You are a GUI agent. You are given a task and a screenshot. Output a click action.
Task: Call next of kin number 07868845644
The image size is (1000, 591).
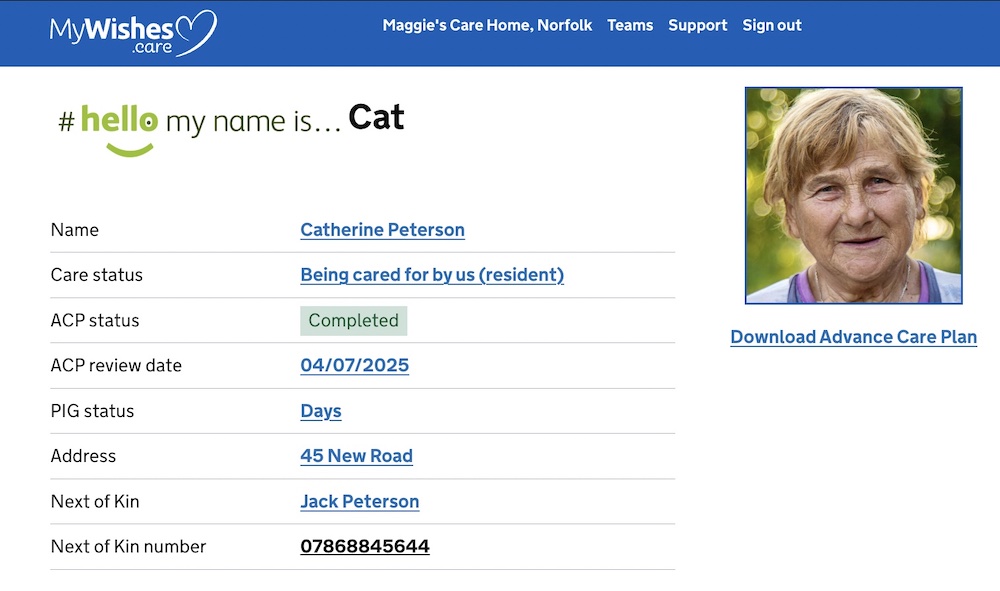tap(364, 547)
